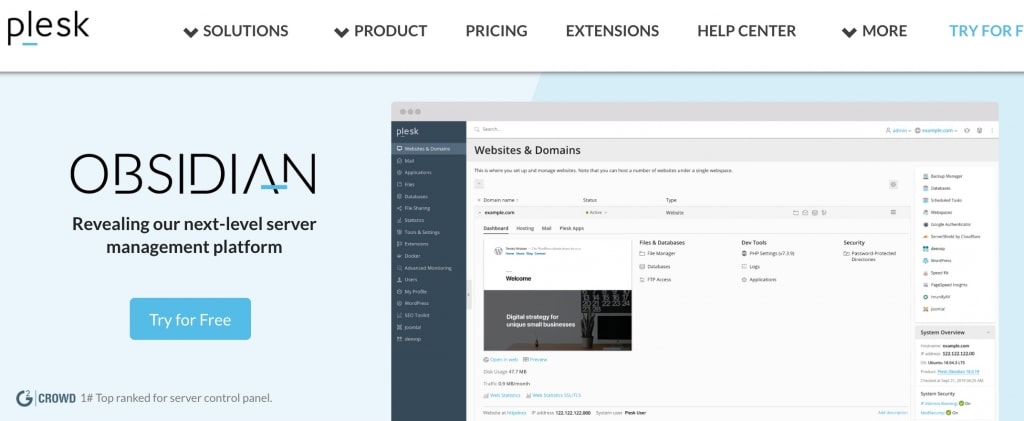Expand the SOLUTIONS menu chevron
The image size is (1024, 421).
(x=191, y=32)
